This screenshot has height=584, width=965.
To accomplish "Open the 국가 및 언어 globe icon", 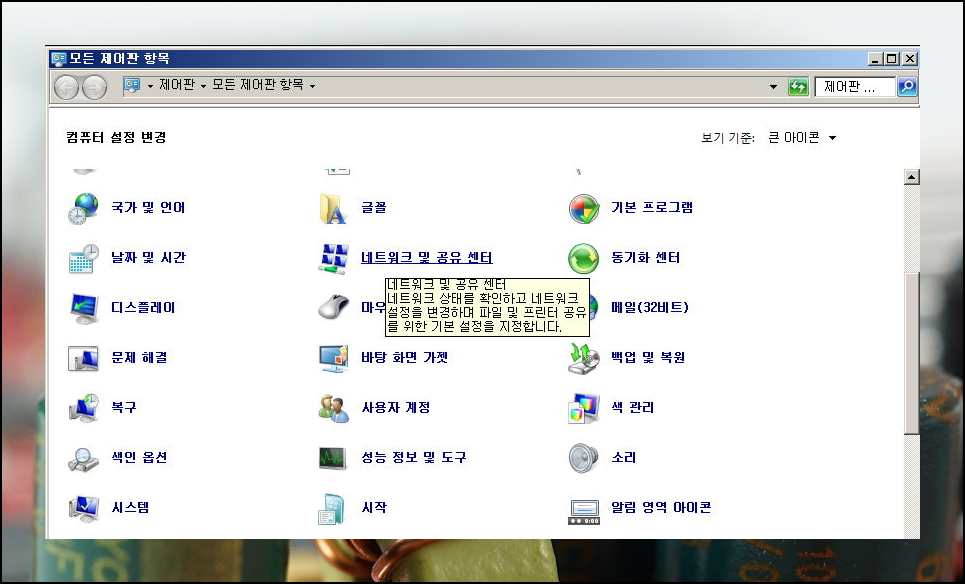I will pyautogui.click(x=83, y=208).
